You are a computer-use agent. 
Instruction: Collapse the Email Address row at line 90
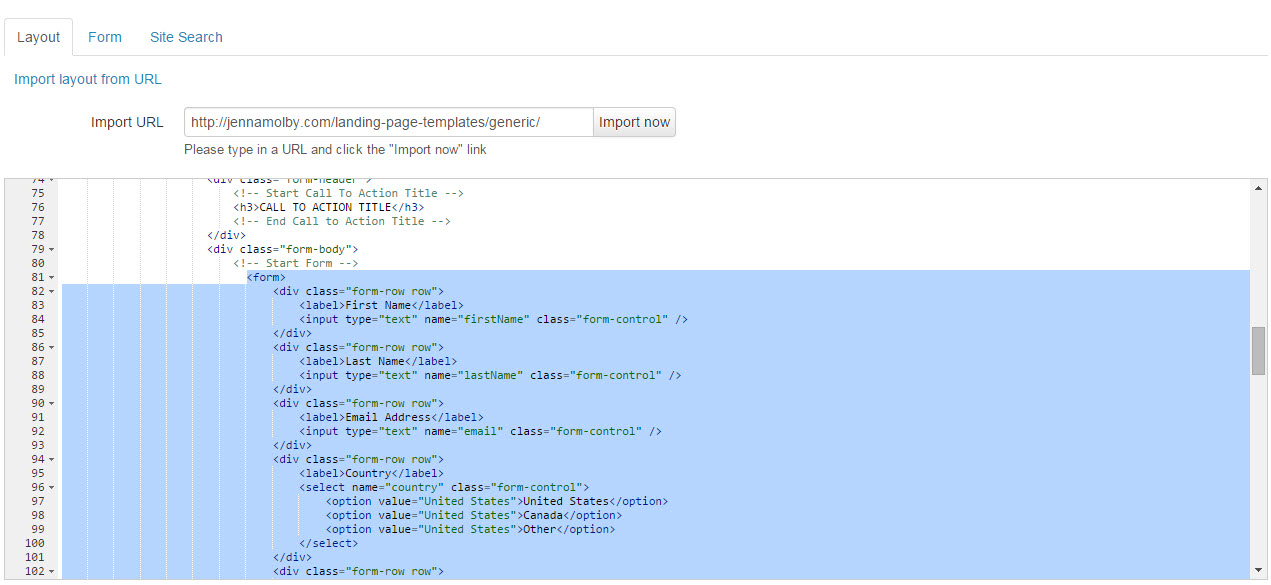(51, 403)
